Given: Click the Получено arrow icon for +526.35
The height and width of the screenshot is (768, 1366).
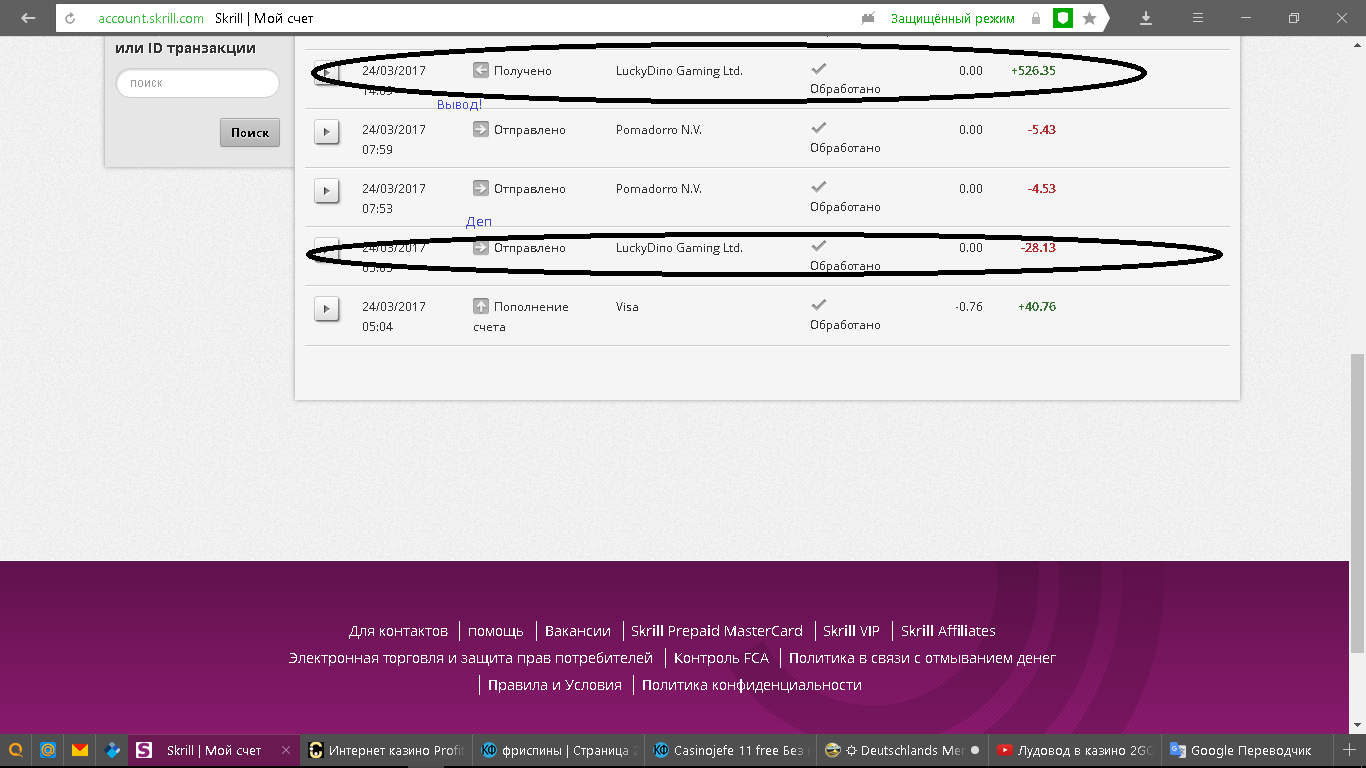Looking at the screenshot, I should (x=481, y=71).
